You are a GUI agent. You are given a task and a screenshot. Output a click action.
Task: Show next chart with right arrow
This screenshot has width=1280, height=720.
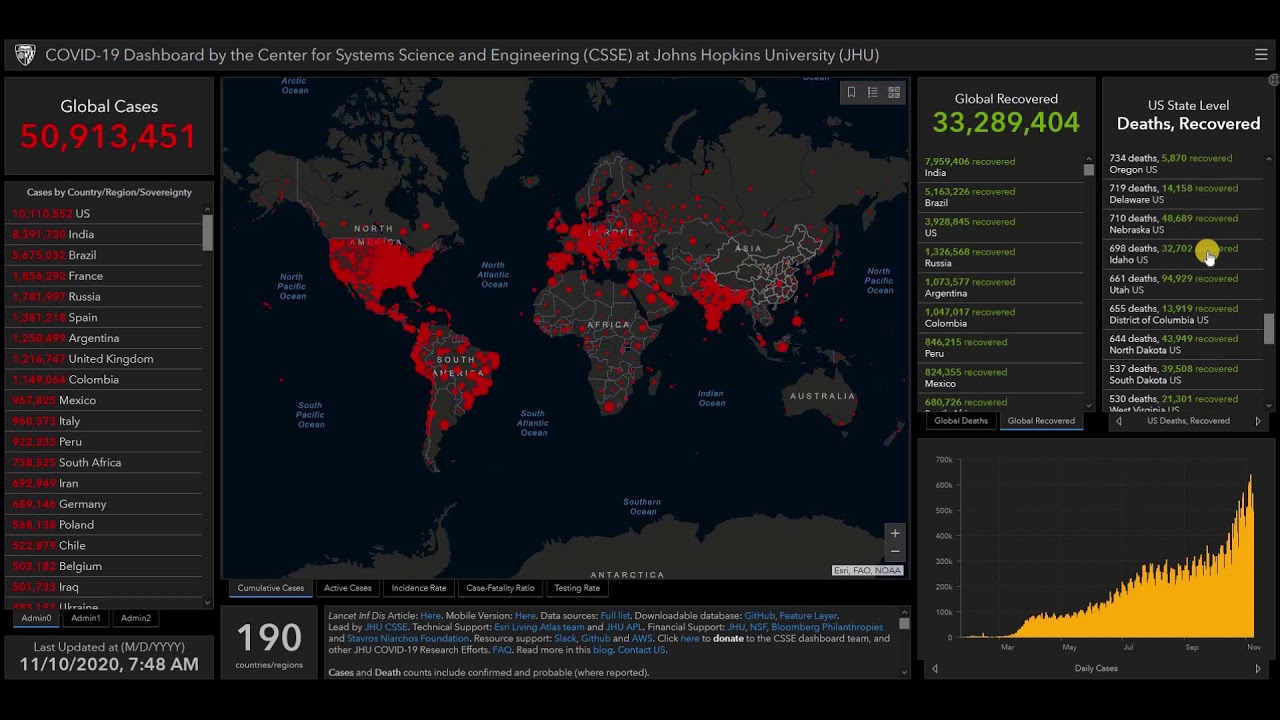[x=1258, y=668]
